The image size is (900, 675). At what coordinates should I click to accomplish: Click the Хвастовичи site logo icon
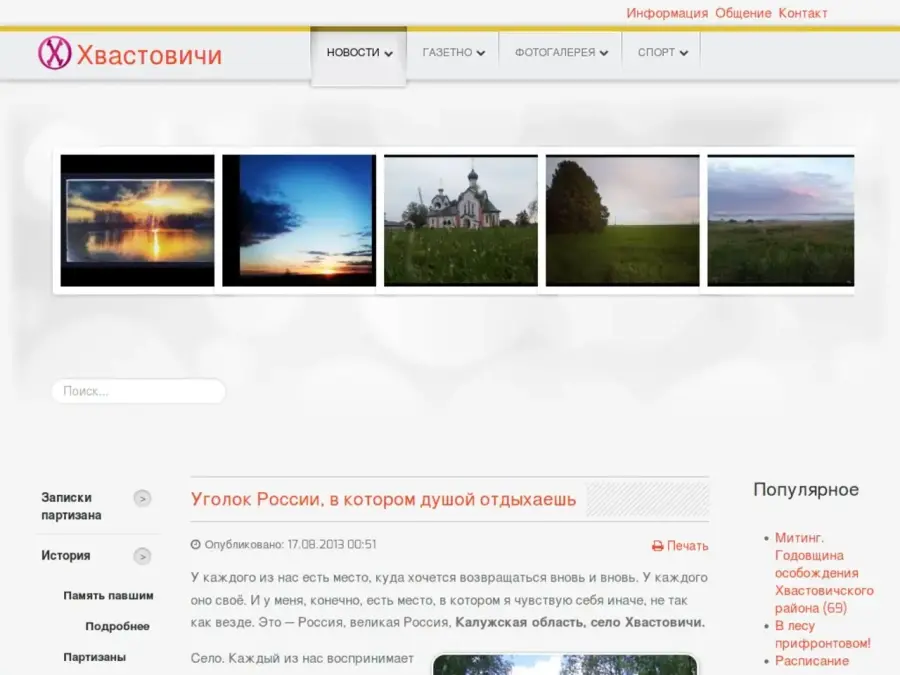click(x=55, y=53)
